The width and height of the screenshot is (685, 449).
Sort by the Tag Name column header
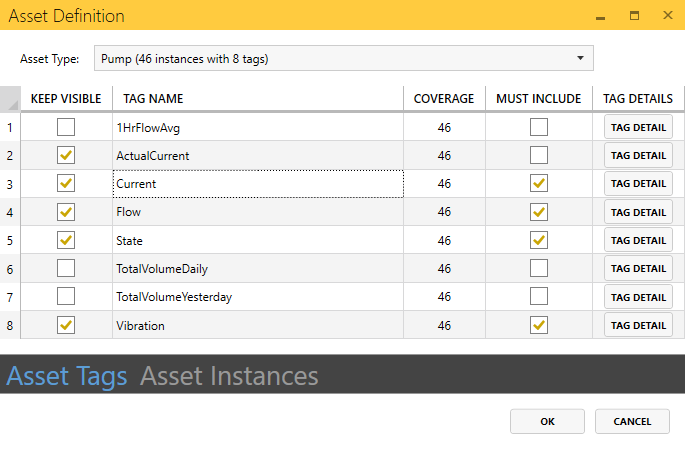click(x=257, y=98)
